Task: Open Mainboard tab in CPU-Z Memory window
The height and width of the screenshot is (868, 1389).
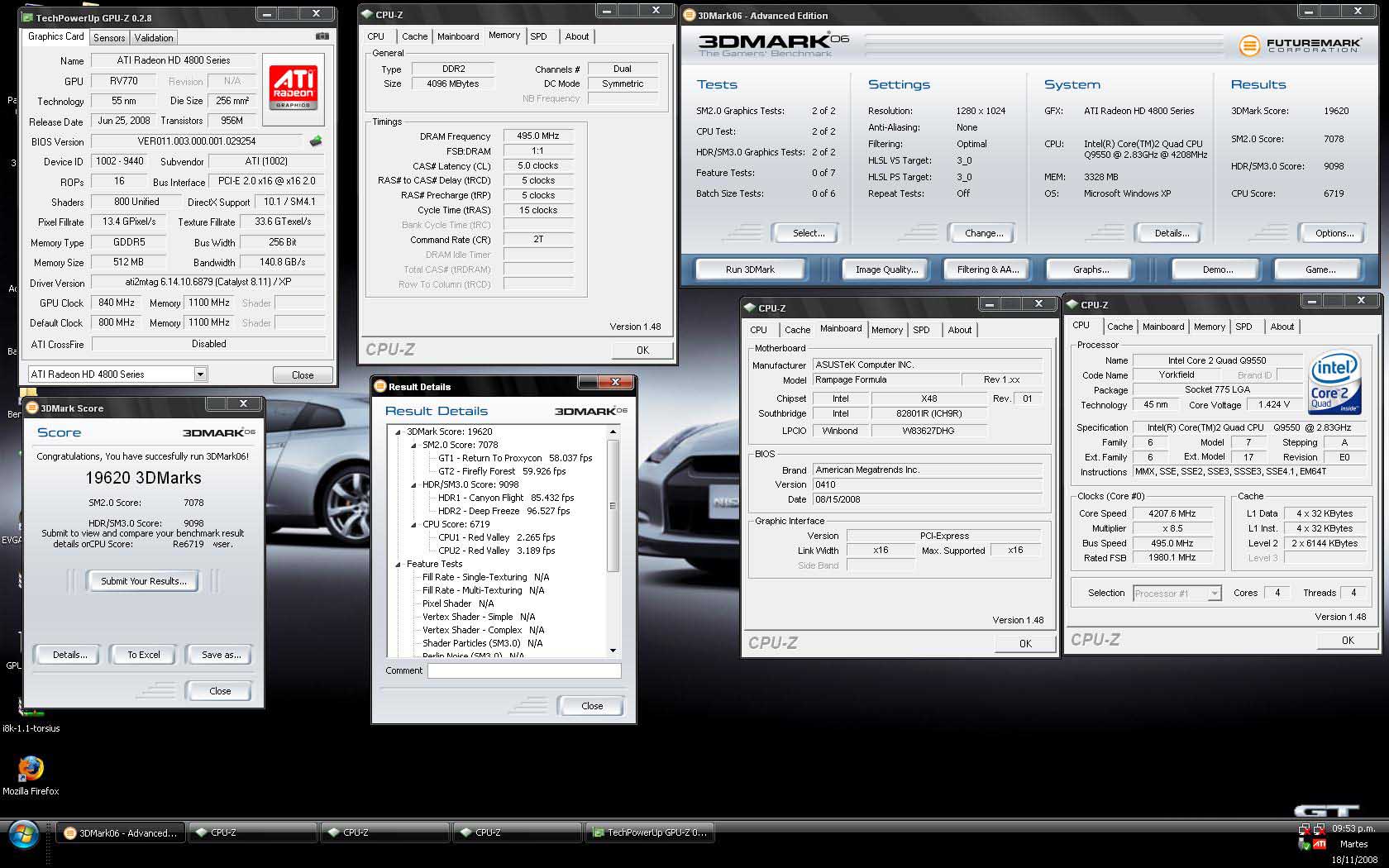Action: pyautogui.click(x=458, y=36)
